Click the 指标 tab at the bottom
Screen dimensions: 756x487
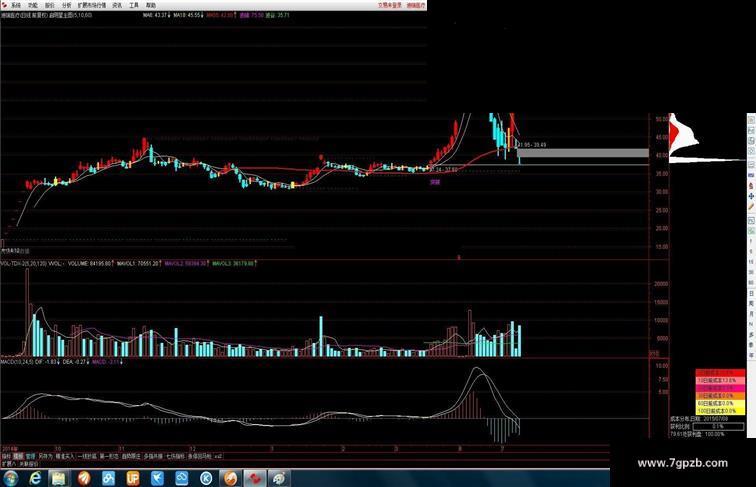(x=6, y=456)
